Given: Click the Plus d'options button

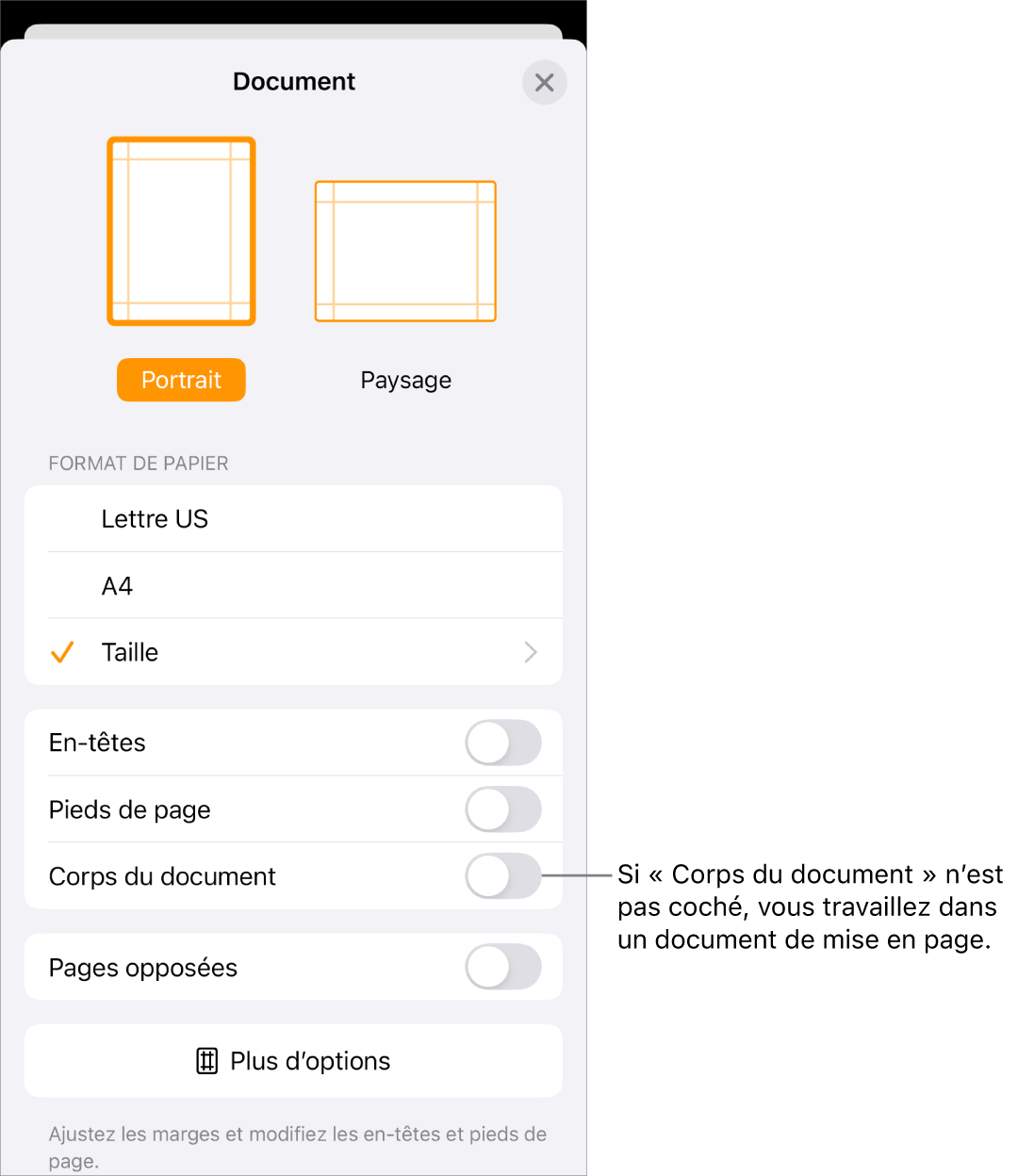Looking at the screenshot, I should point(293,1061).
